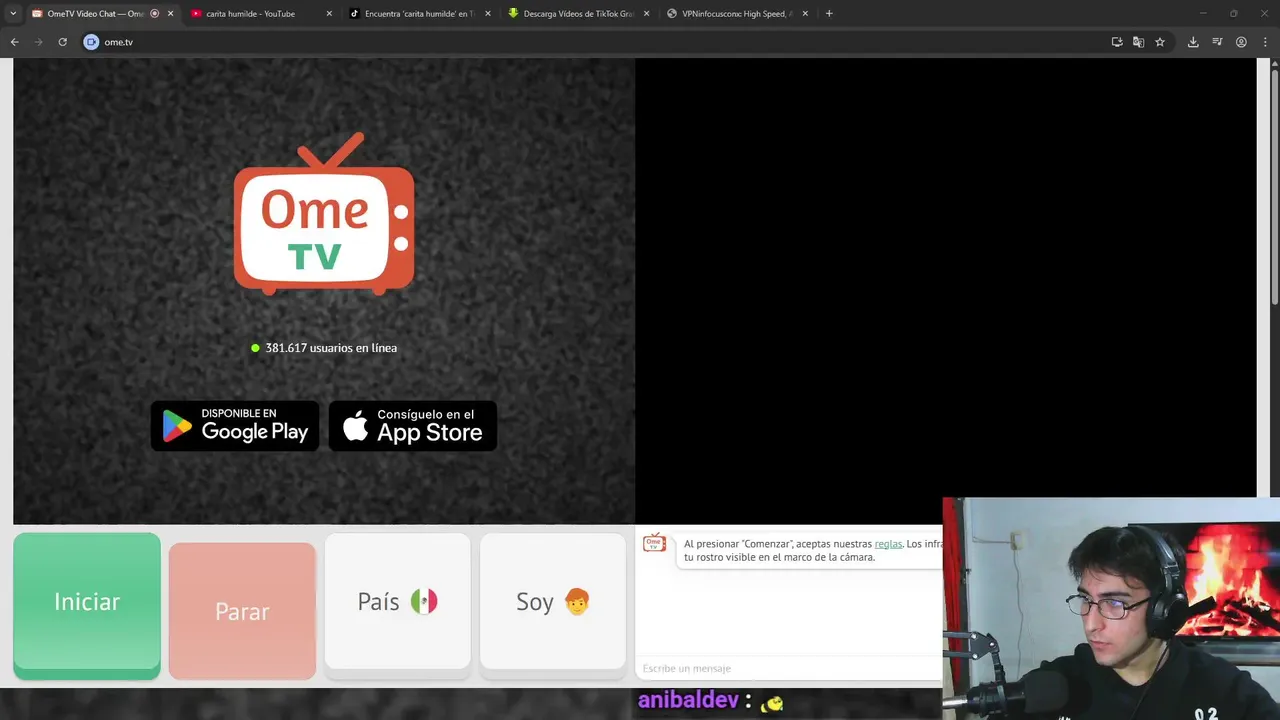
Task: Close the Descarga Videos de TikTok tab
Action: pyautogui.click(x=646, y=14)
